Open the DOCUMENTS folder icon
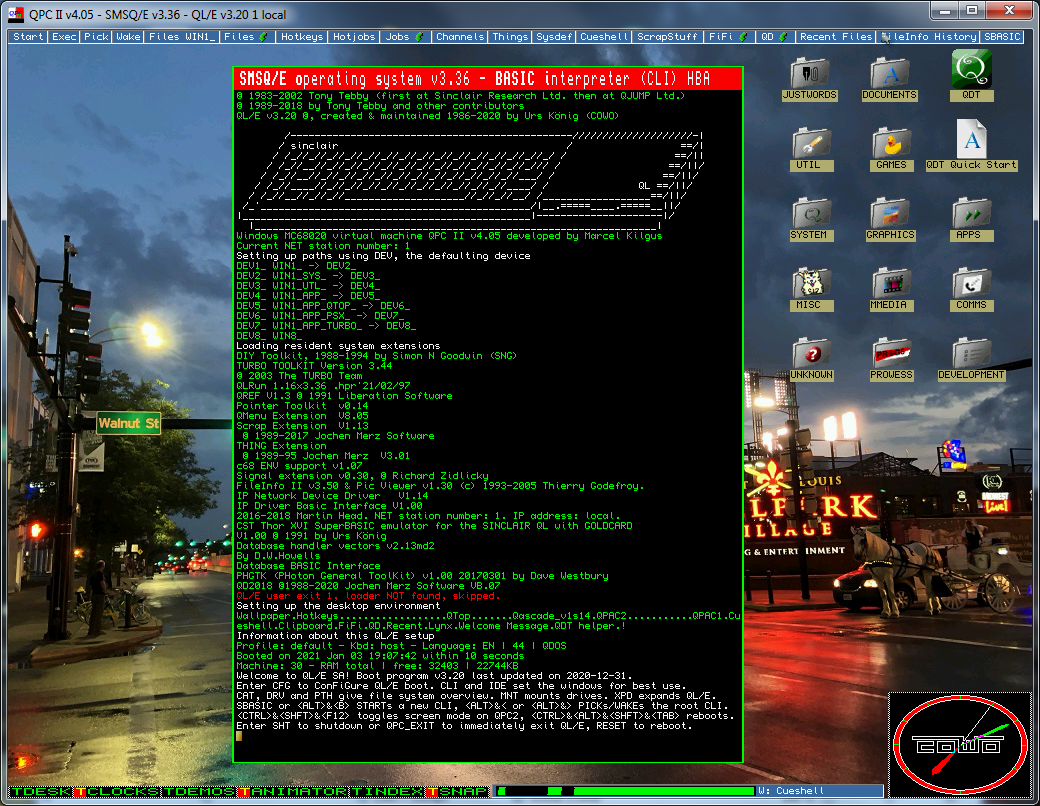This screenshot has width=1040, height=806. click(889, 78)
